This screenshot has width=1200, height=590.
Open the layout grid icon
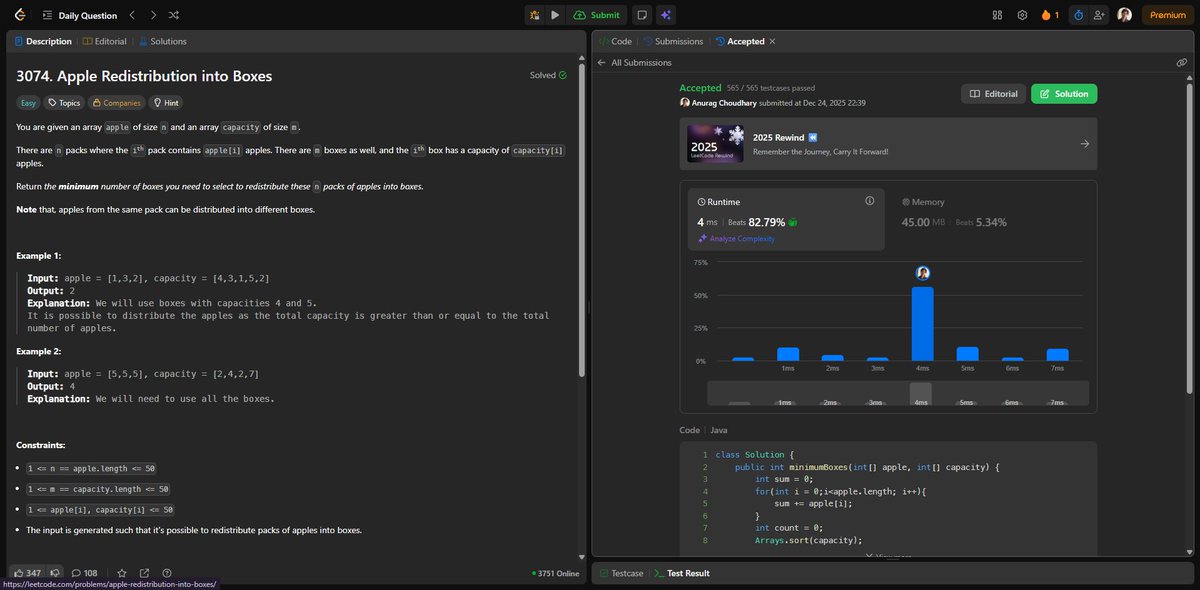(x=997, y=15)
